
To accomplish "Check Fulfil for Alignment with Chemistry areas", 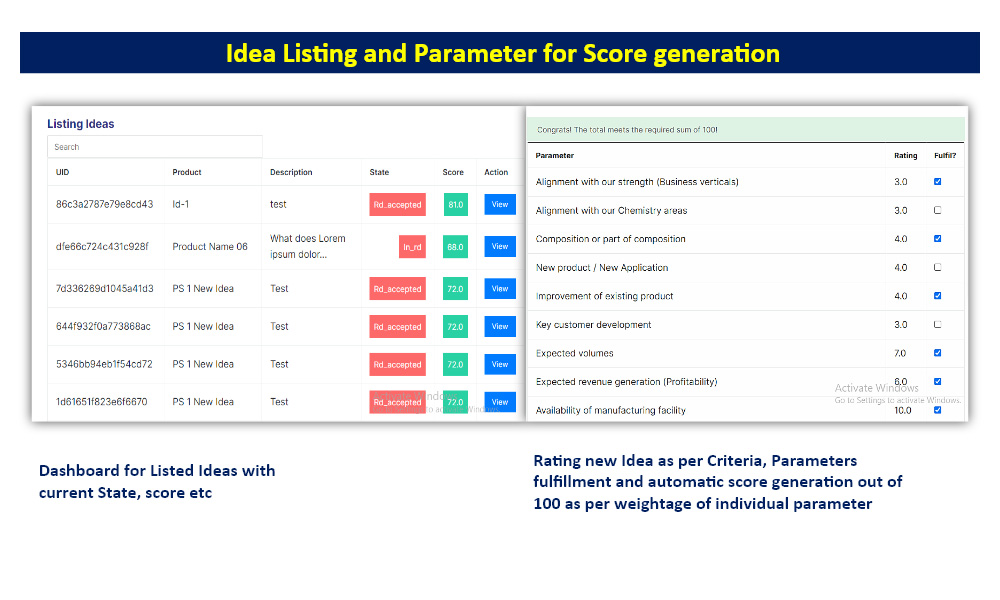I will click(x=938, y=210).
